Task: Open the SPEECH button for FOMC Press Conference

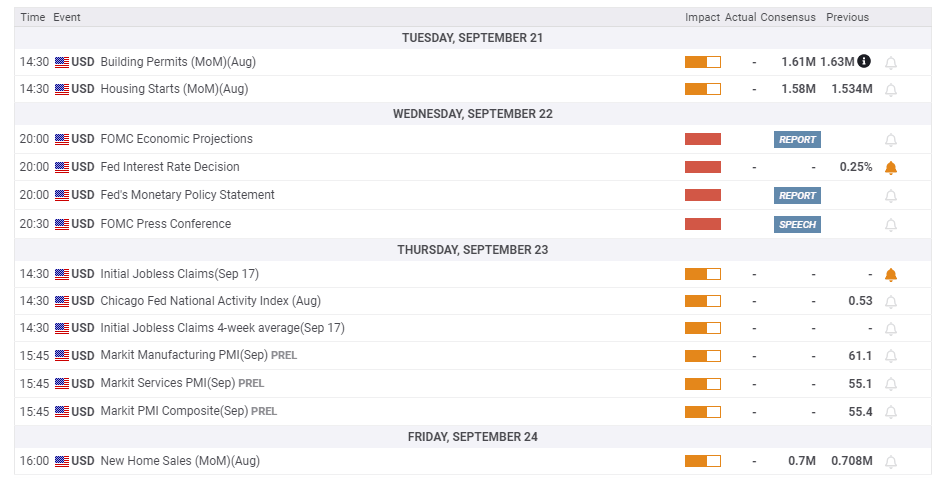Action: [797, 224]
